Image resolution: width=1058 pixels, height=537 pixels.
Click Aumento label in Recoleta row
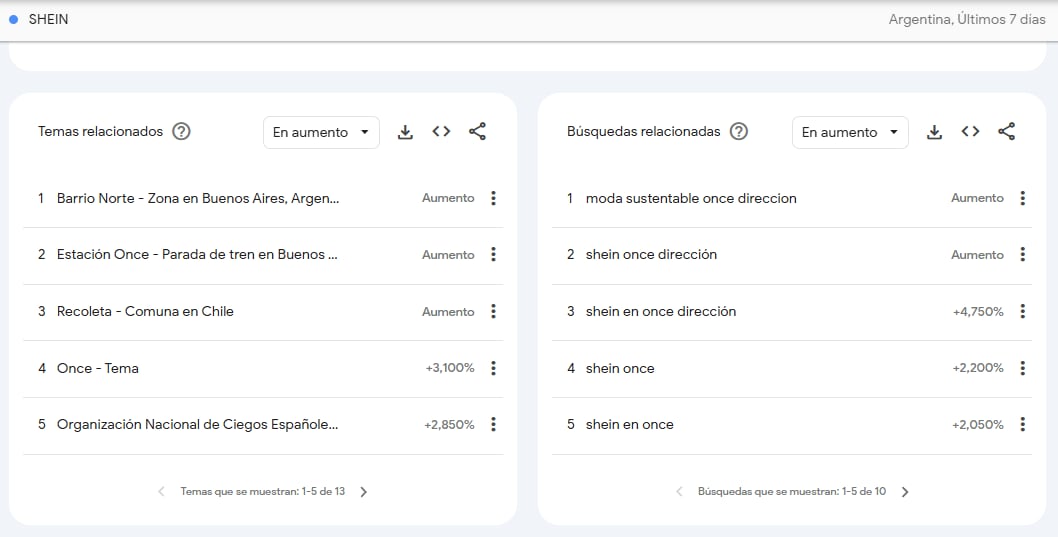pyautogui.click(x=449, y=312)
